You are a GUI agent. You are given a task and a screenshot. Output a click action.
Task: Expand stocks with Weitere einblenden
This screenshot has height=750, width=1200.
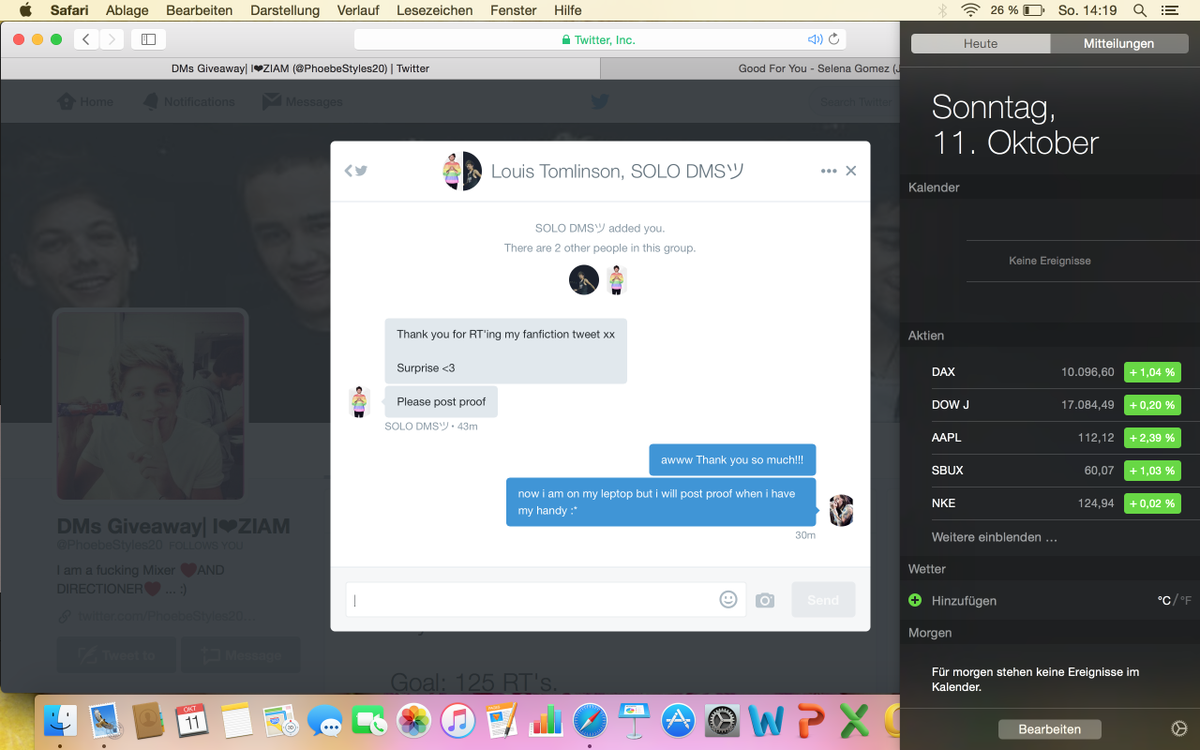994,537
